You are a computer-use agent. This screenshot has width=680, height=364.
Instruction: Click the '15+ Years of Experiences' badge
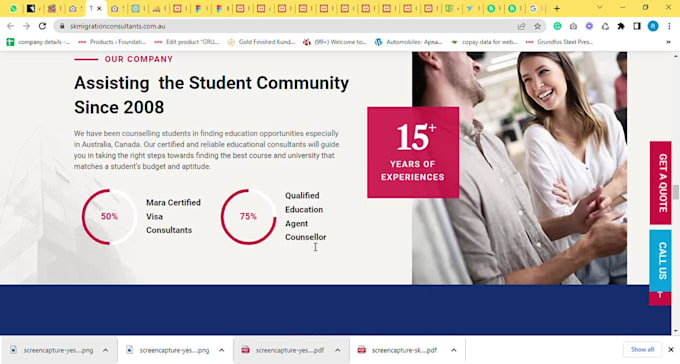(413, 152)
